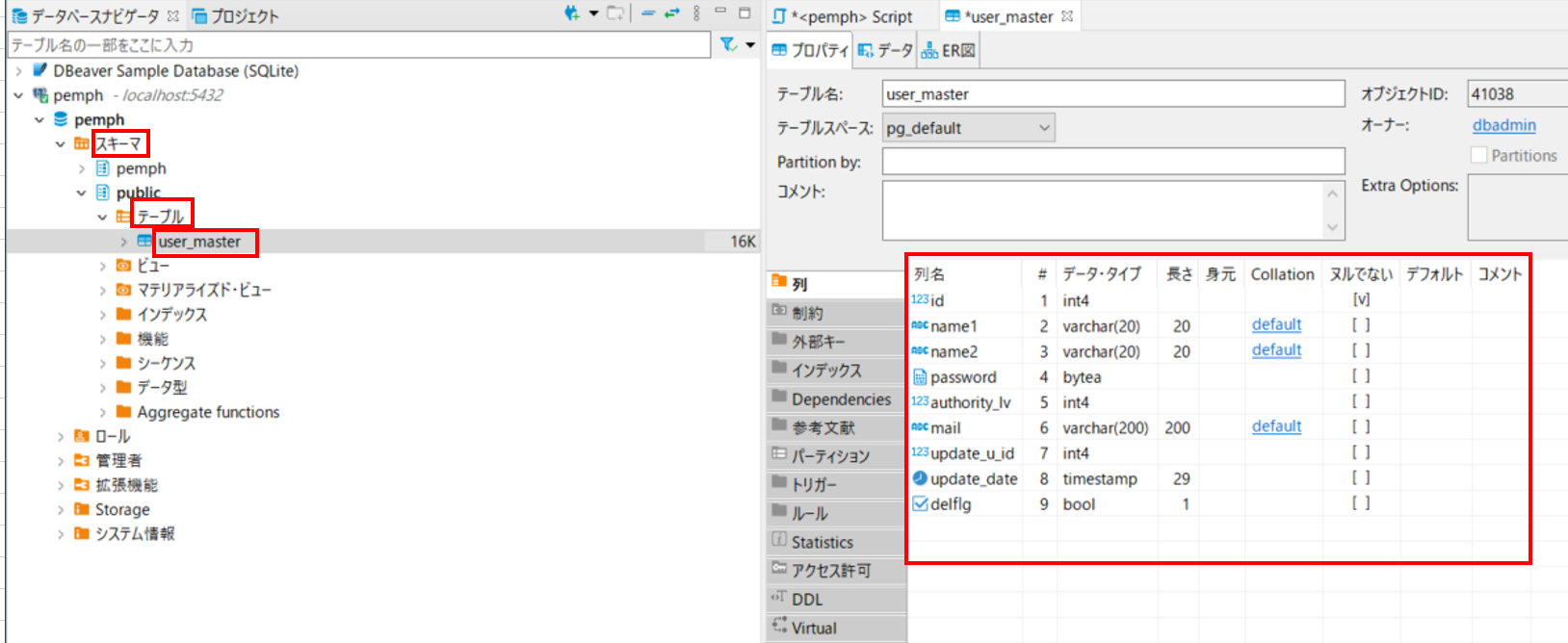
Task: Collapse the pemph localhost:5432 connection node
Action: (18, 95)
